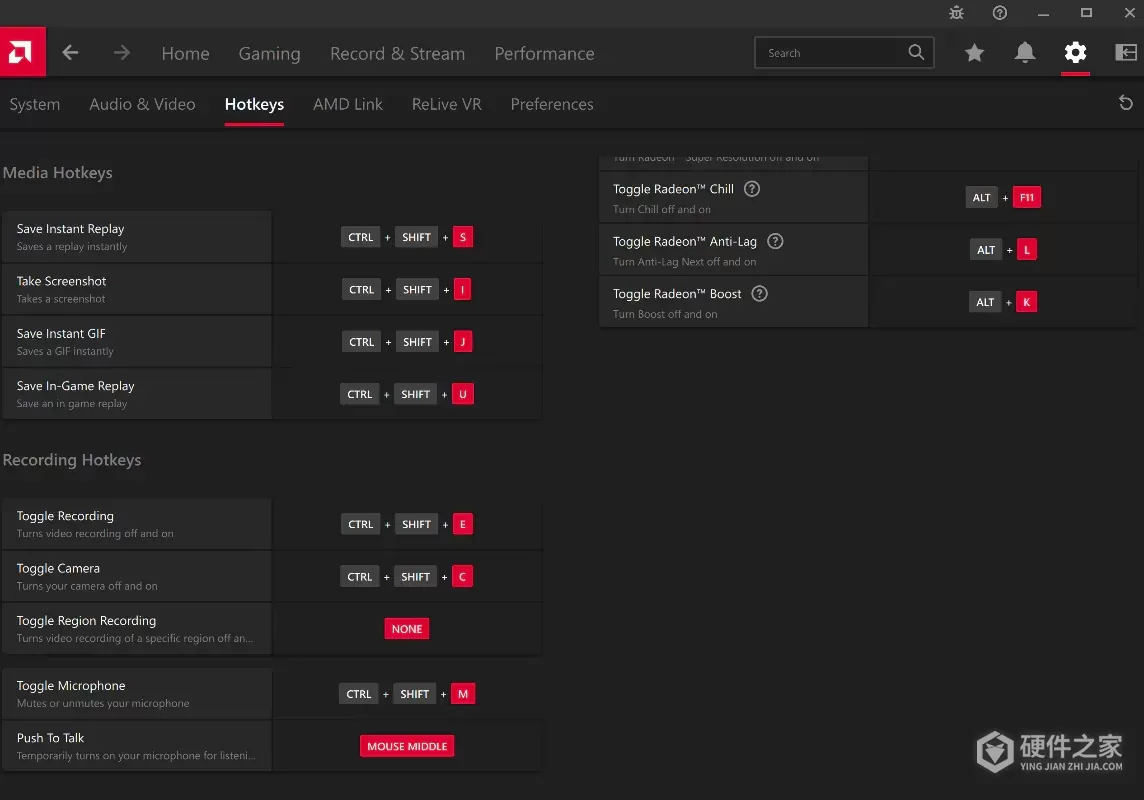
Task: Change the U key for Save In-Game Replay
Action: pos(463,395)
